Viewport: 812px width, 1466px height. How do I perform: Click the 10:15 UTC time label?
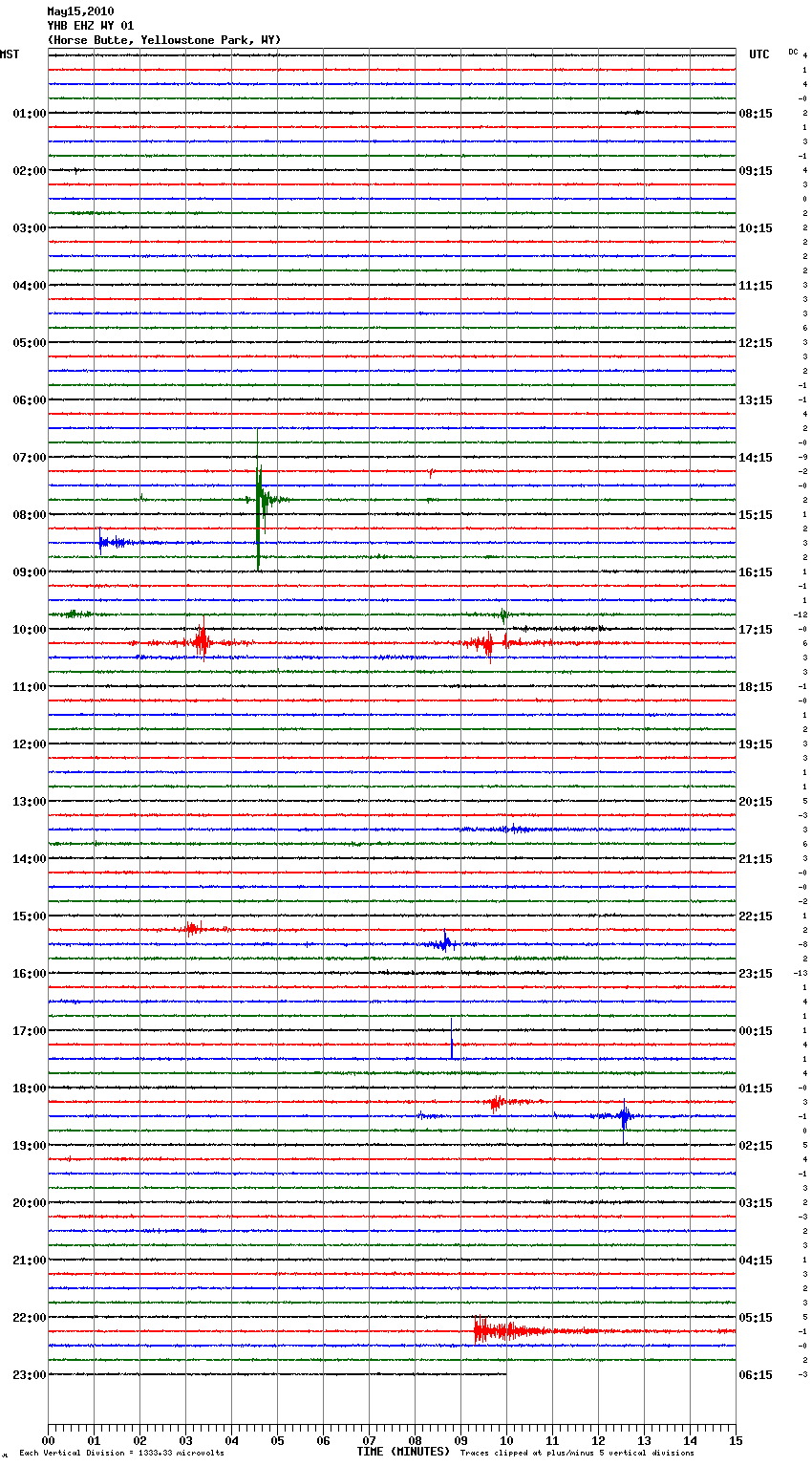coord(756,228)
